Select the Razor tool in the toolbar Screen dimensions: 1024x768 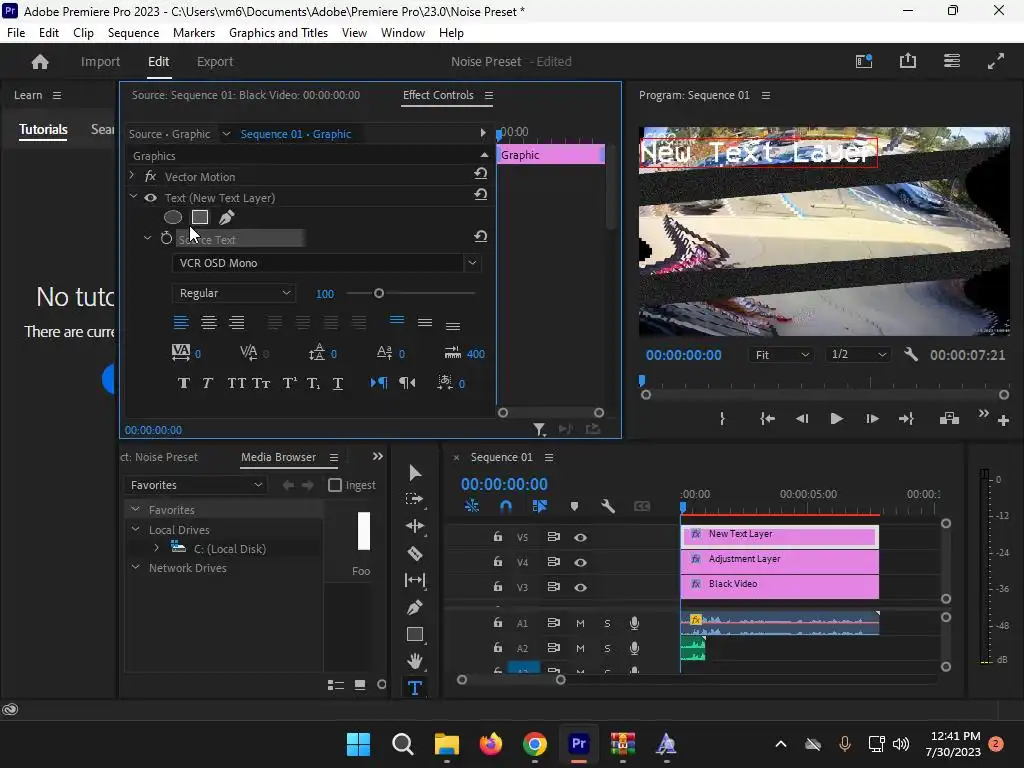[x=415, y=553]
